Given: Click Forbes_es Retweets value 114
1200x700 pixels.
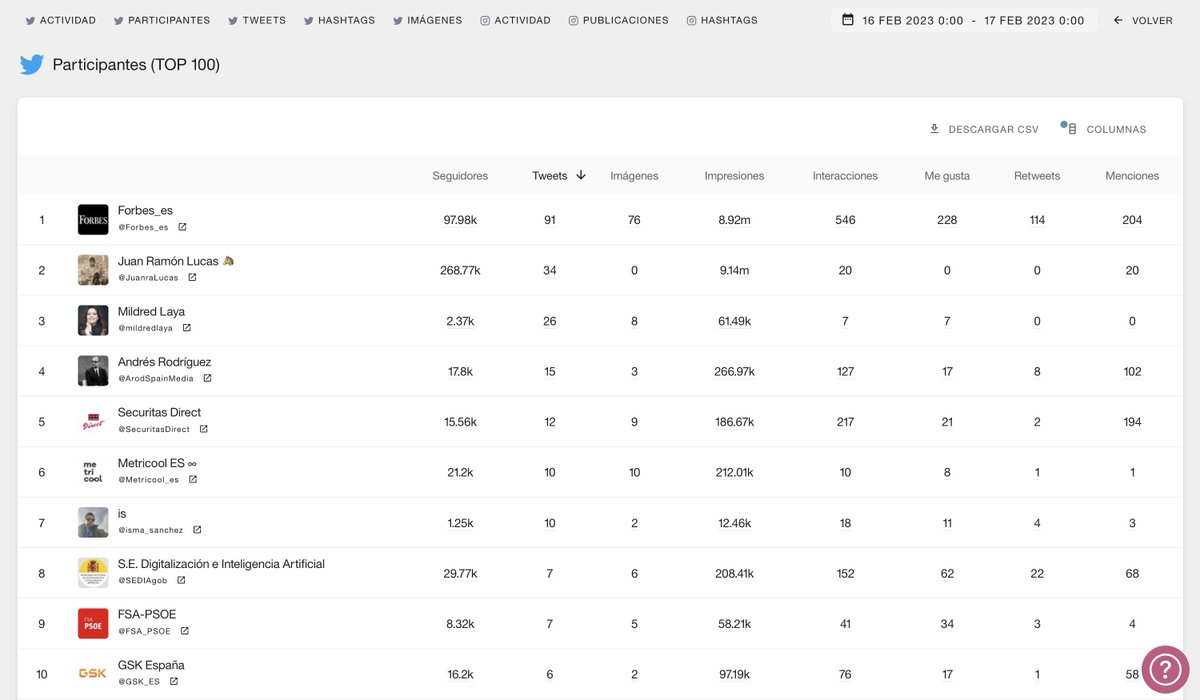Looking at the screenshot, I should [1037, 220].
